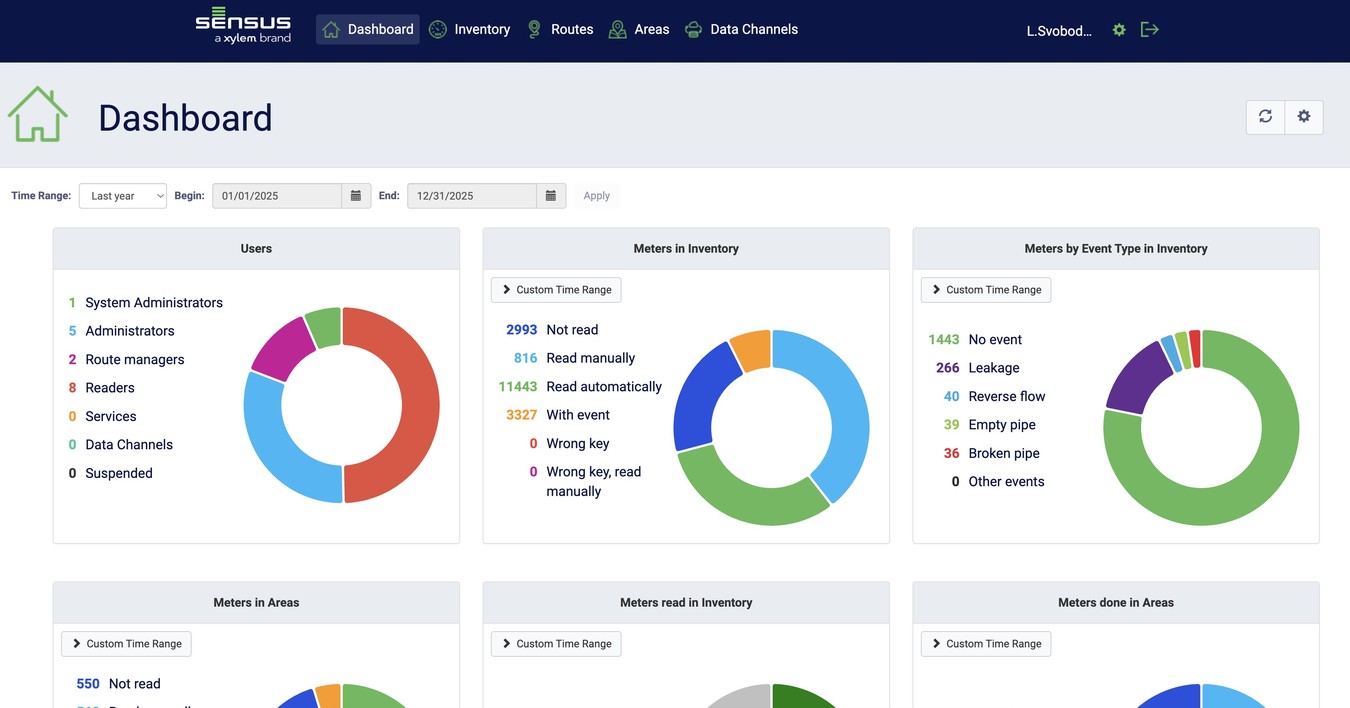Viewport: 1350px width, 708px height.
Task: Go to the Inventory tab
Action: [x=470, y=30]
